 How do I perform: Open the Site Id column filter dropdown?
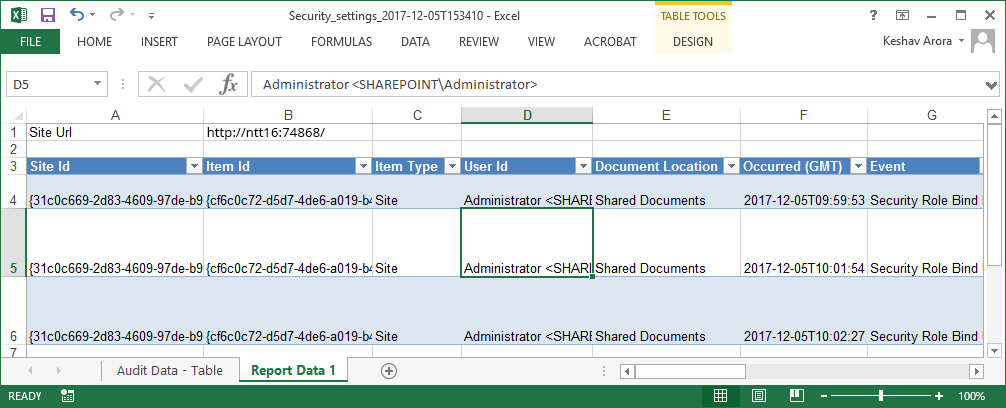click(x=194, y=167)
